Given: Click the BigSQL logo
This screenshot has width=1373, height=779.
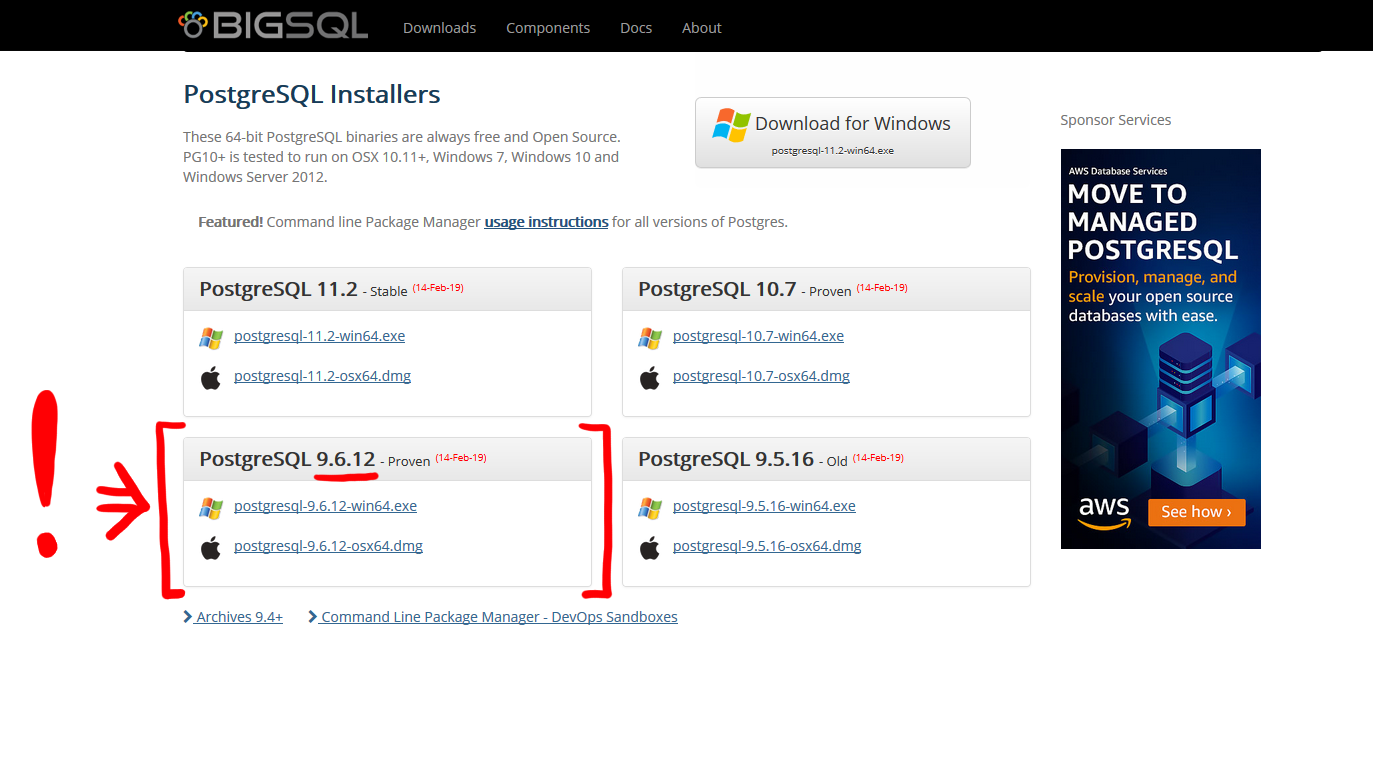Looking at the screenshot, I should 273,25.
